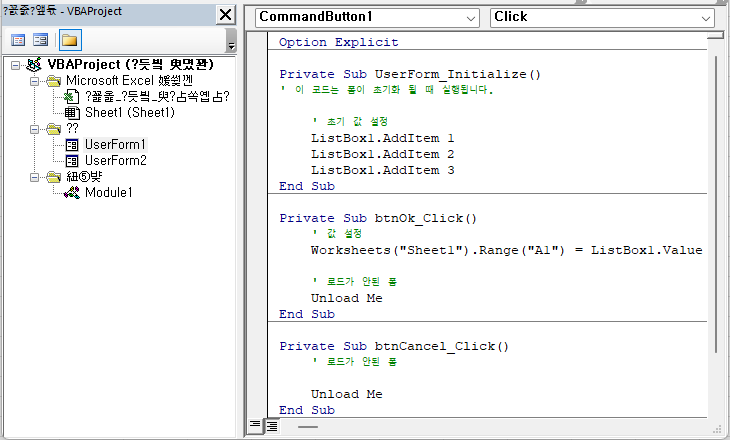Click the btnCancel_Click sub declaration
730x440 pixels.
(x=394, y=346)
